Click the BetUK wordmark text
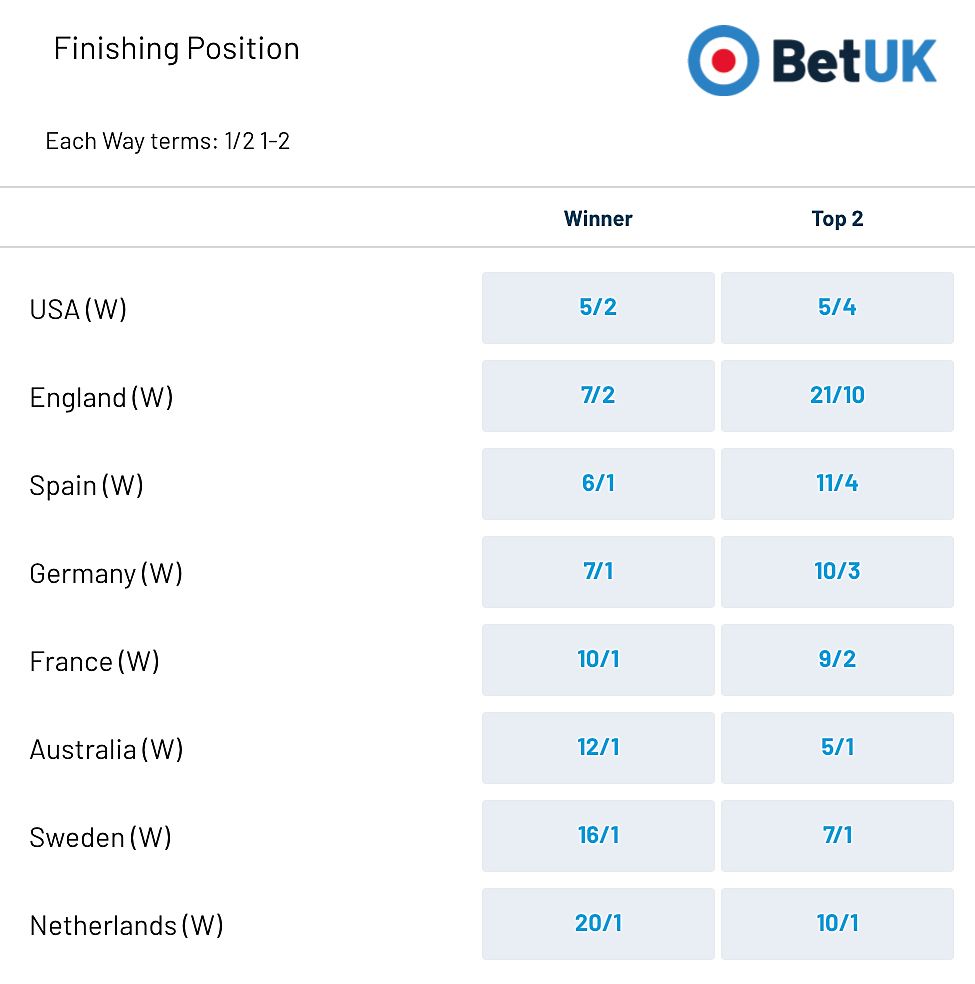The width and height of the screenshot is (975, 984). 854,61
